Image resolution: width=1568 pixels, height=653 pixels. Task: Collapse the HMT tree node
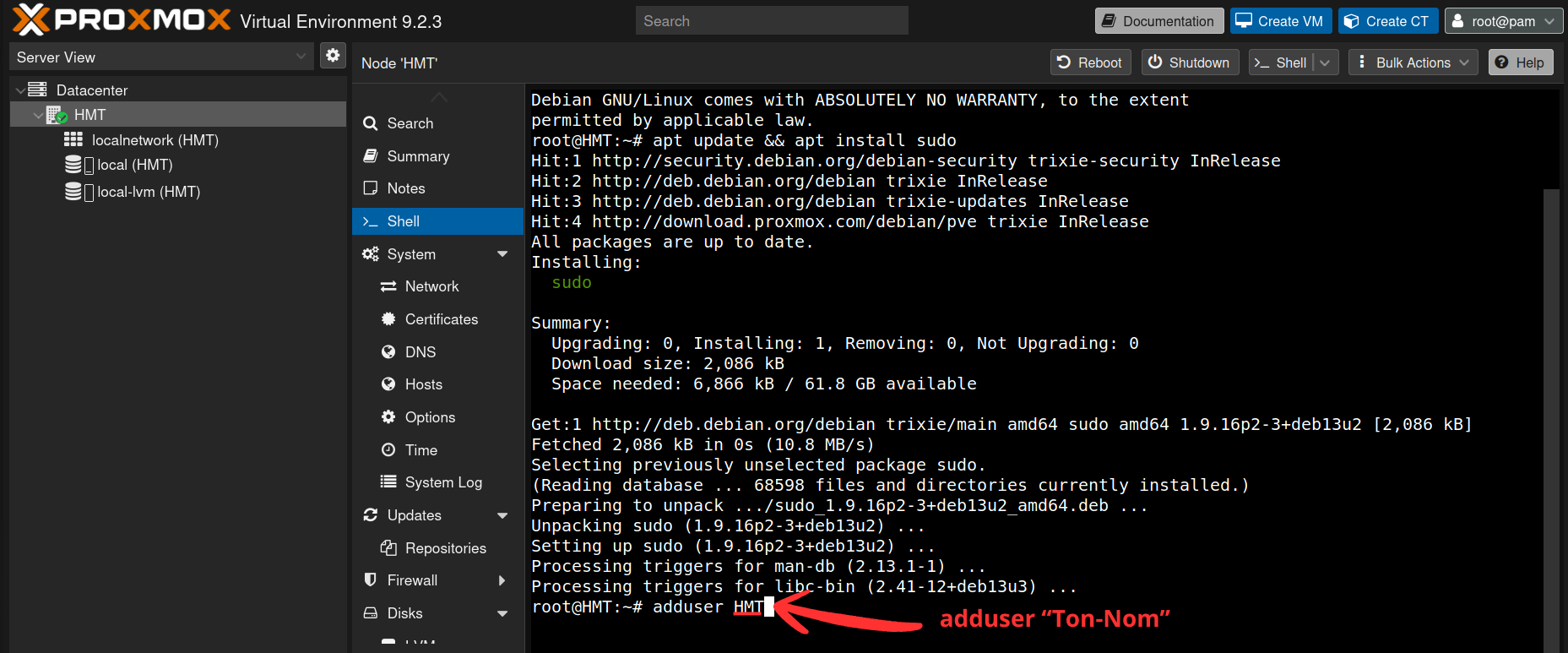(38, 115)
